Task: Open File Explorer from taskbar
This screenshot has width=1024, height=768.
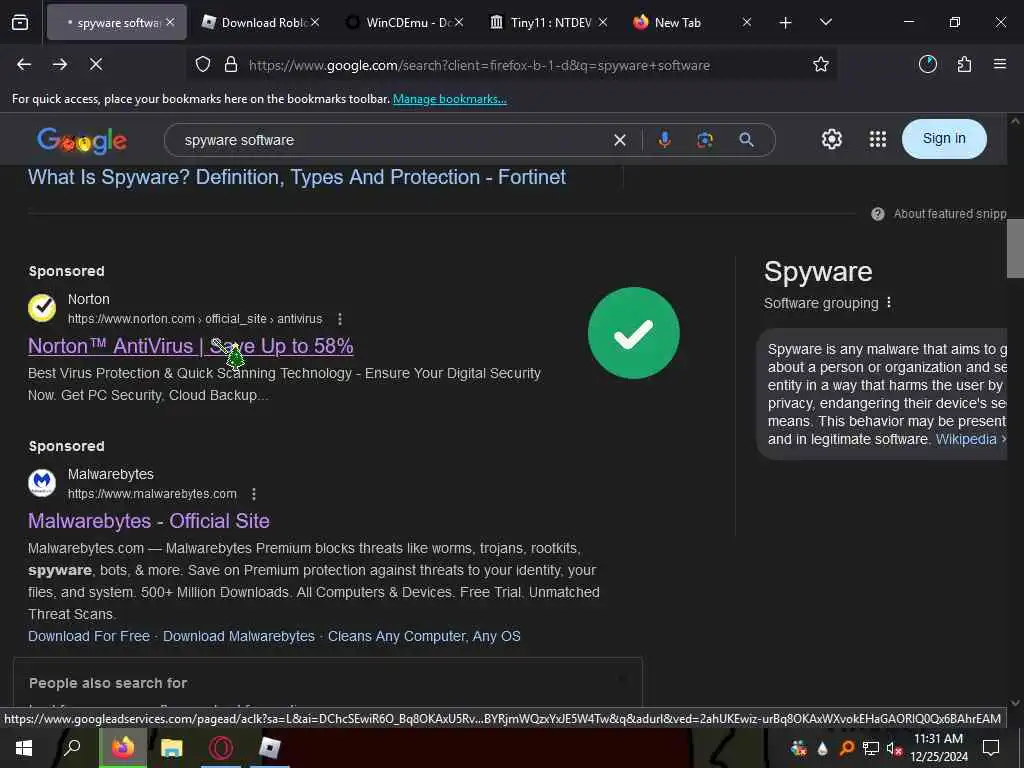Action: [171, 748]
